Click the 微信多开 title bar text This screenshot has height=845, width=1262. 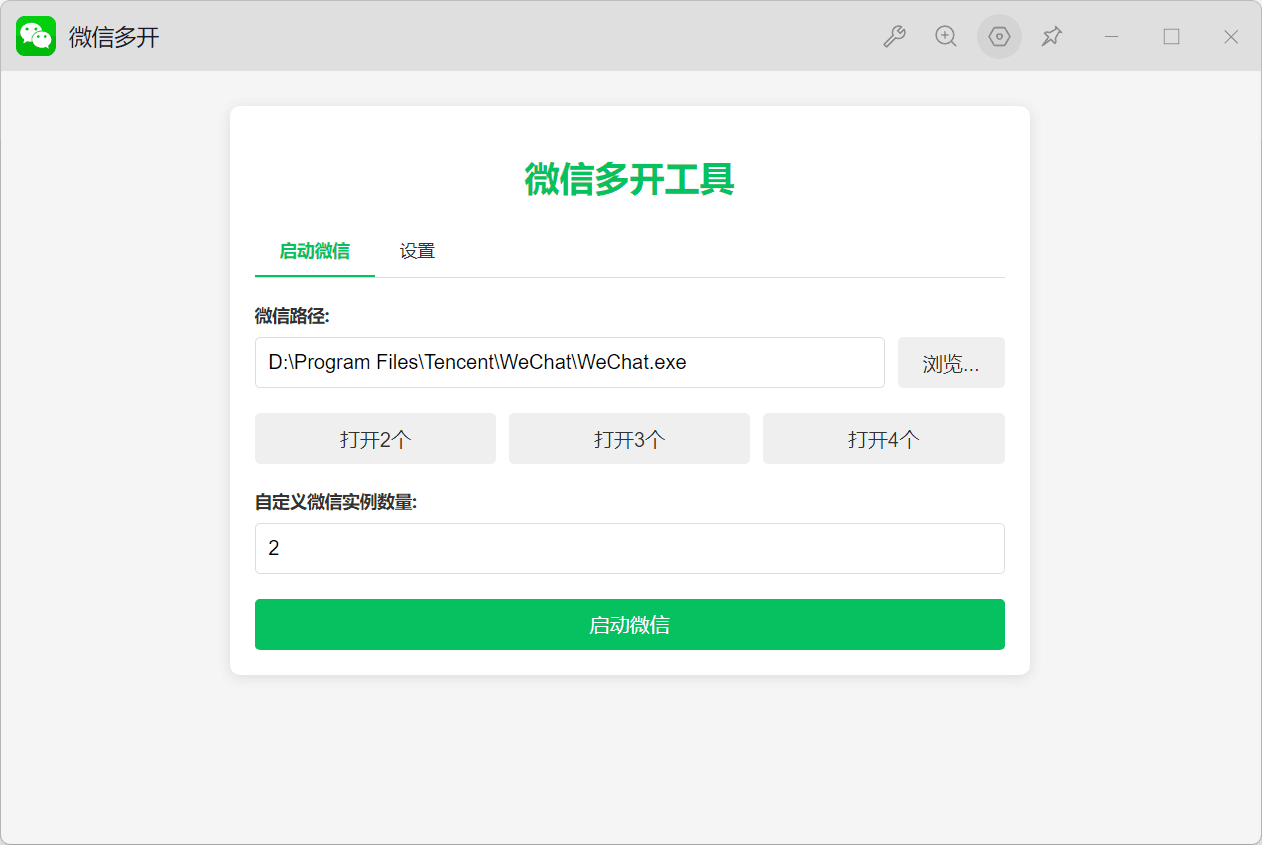pos(114,37)
